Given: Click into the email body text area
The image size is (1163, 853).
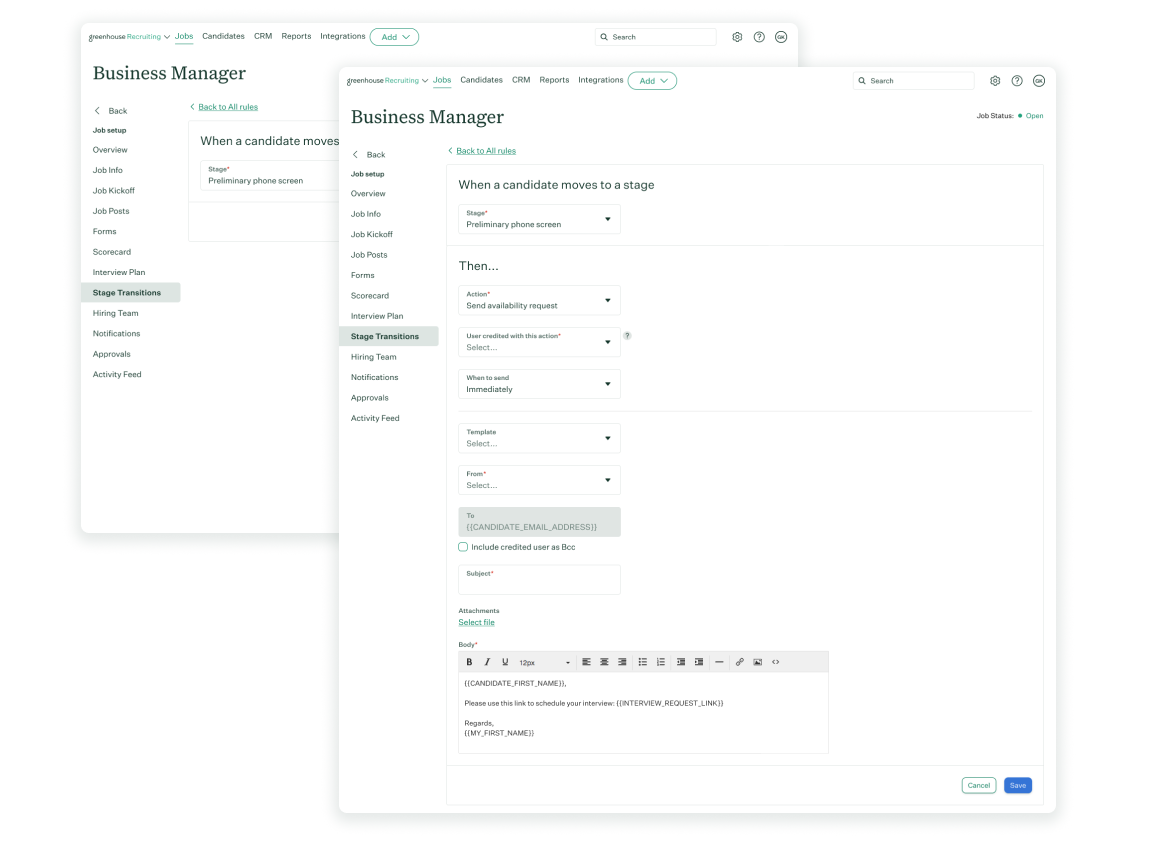Looking at the screenshot, I should [x=643, y=712].
